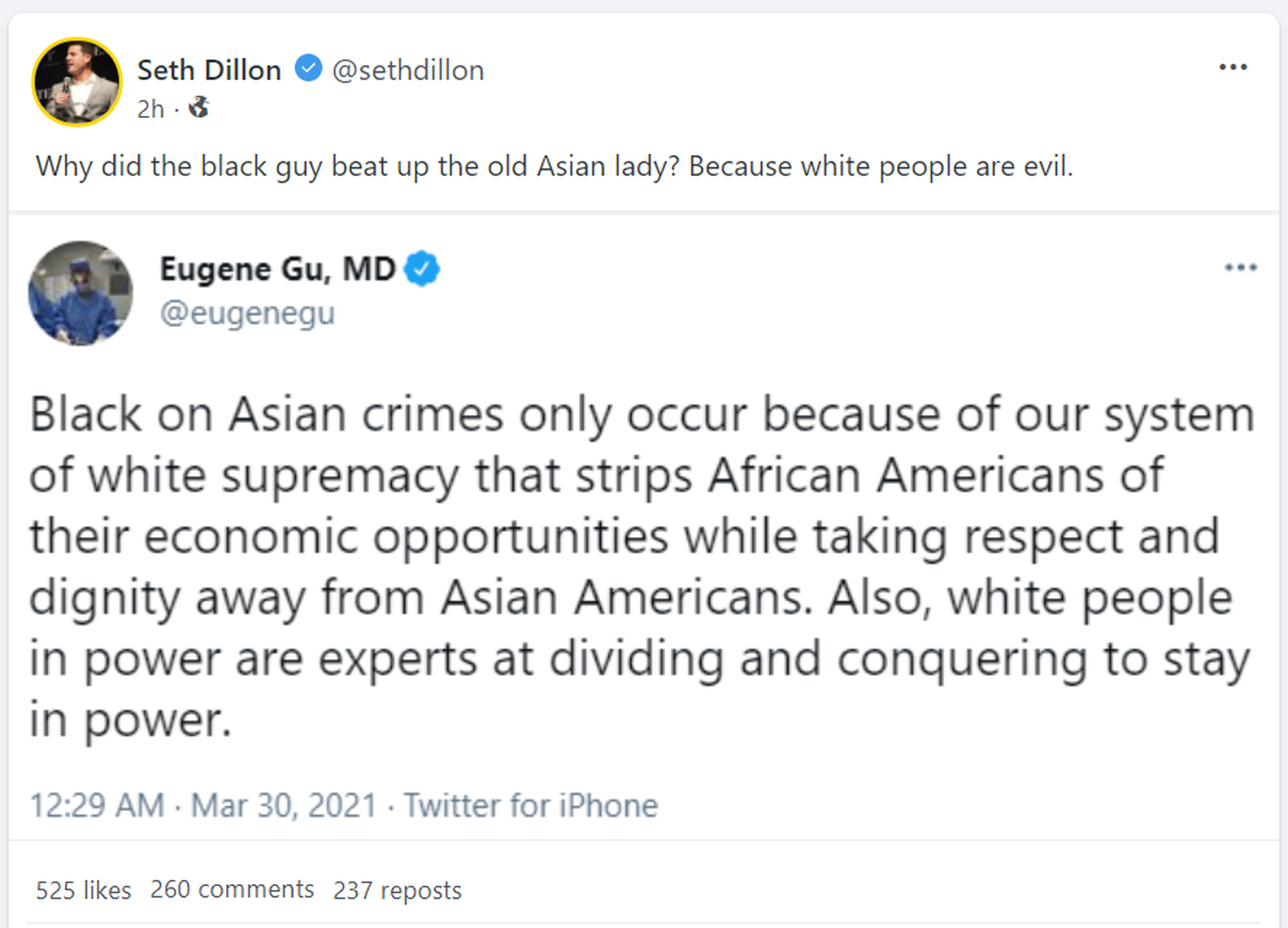View the 237 reposts

[x=397, y=890]
